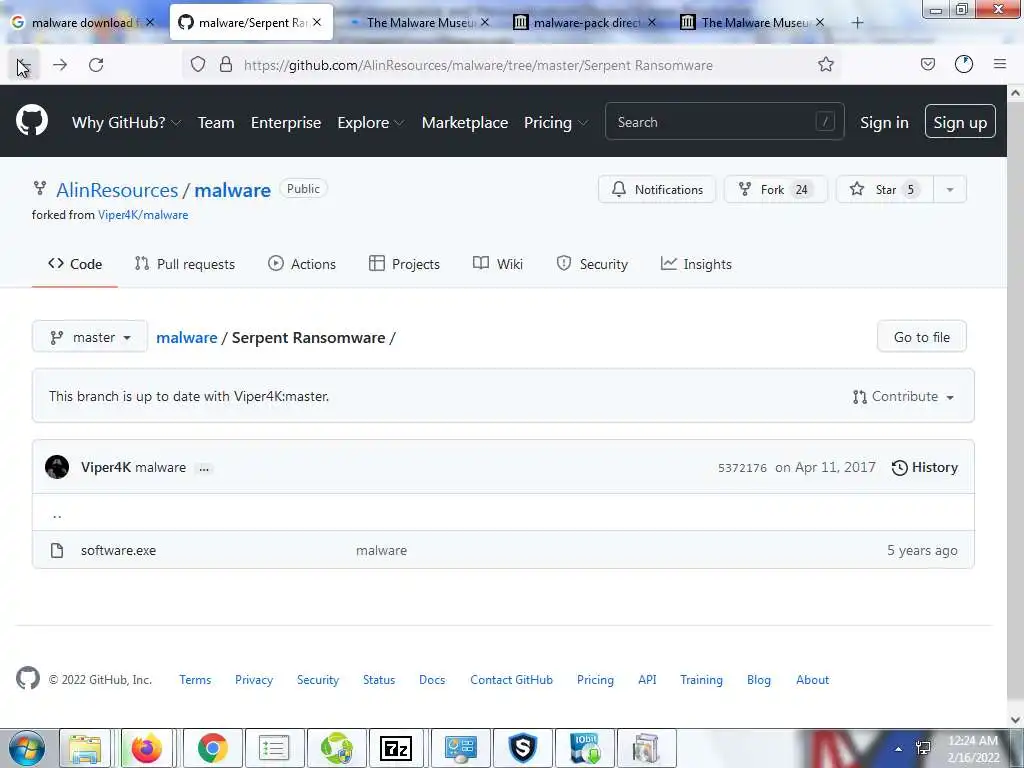Switch to the Actions tab
The height and width of the screenshot is (768, 1024).
pos(302,264)
